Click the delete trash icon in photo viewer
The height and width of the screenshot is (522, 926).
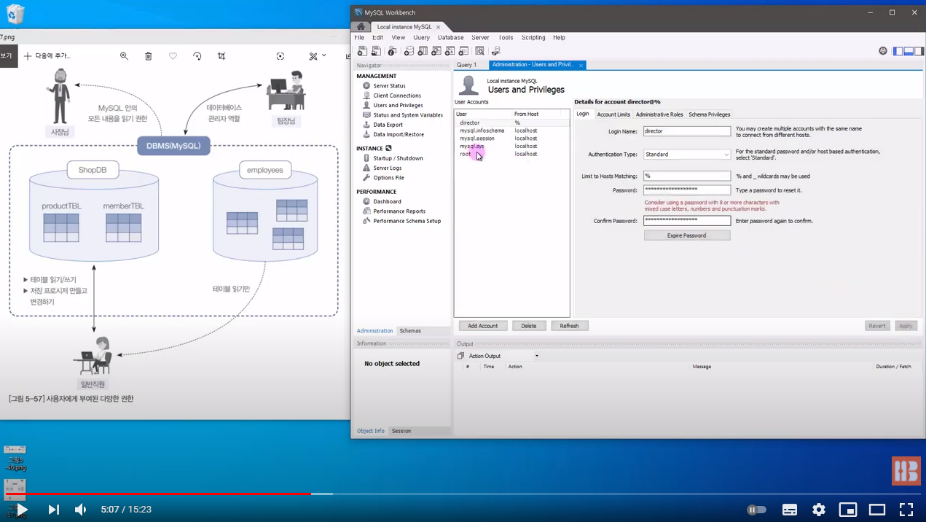pyautogui.click(x=148, y=56)
